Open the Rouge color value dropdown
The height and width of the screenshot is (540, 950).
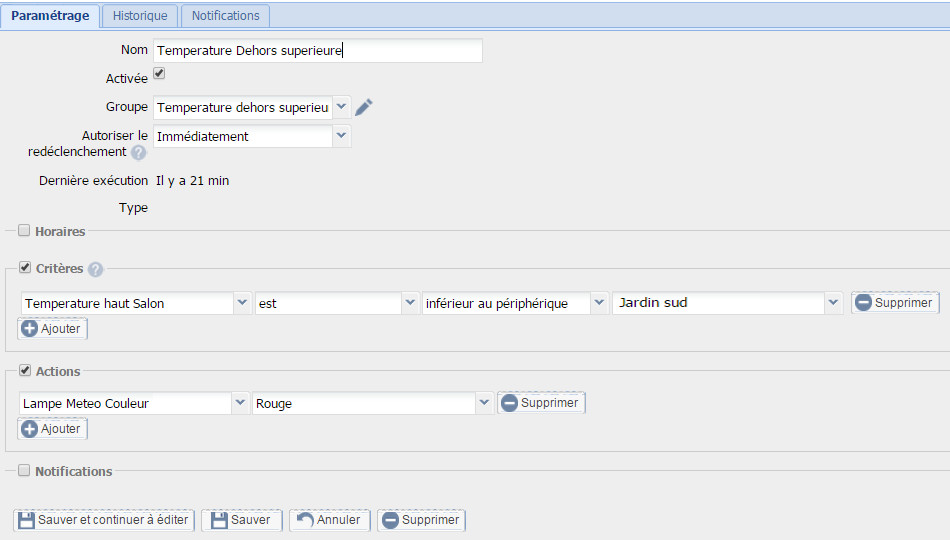click(x=483, y=403)
